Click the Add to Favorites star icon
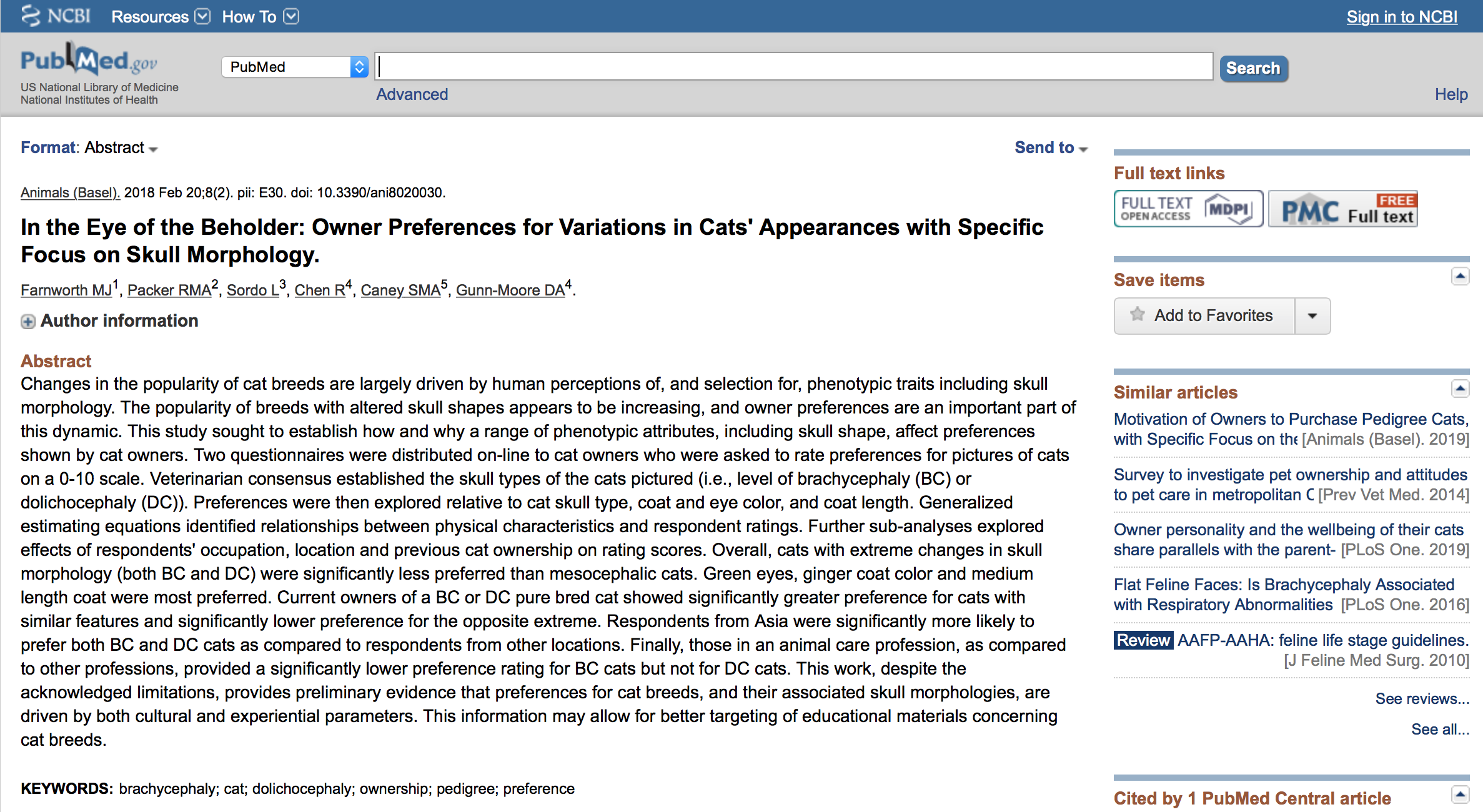Viewport: 1483px width, 812px height. [x=1138, y=315]
